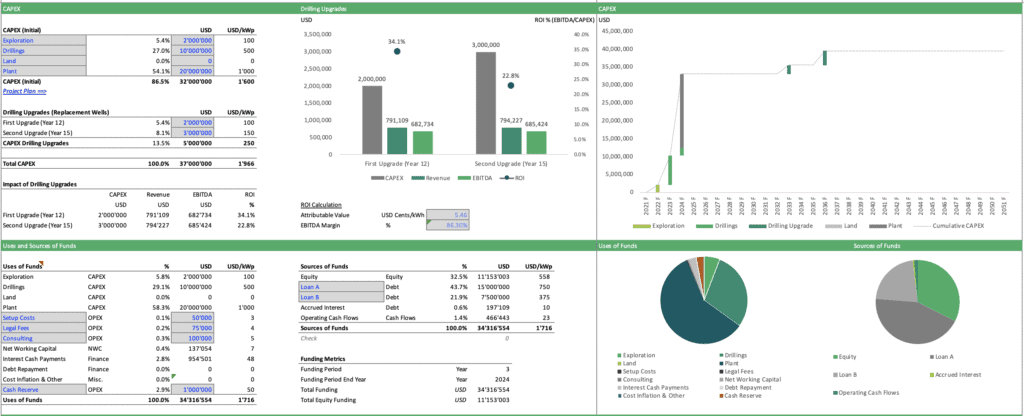Click Cost Inflation & Other legend entry
The width and height of the screenshot is (1024, 416).
pos(650,395)
